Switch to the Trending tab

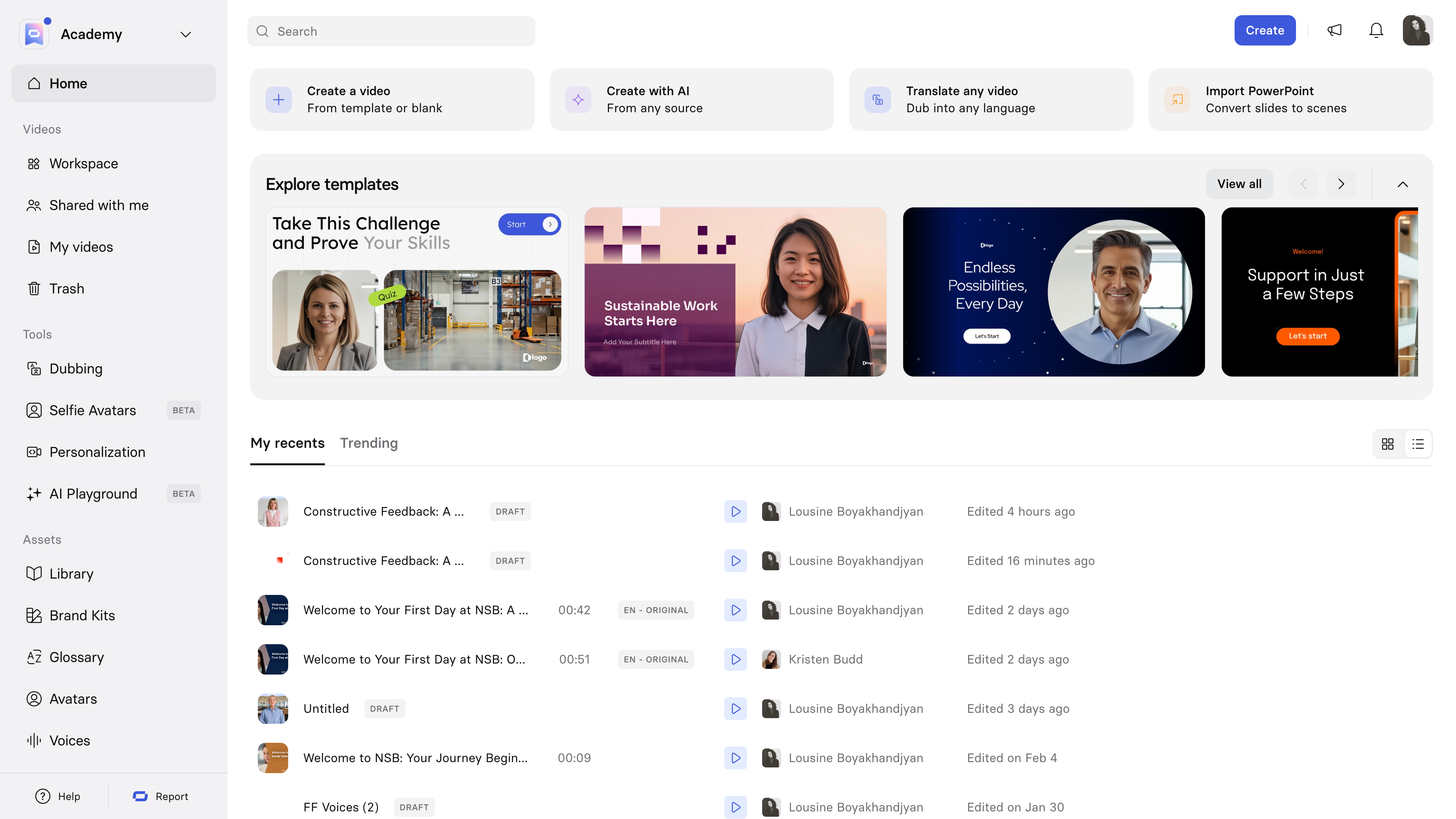[x=369, y=443]
